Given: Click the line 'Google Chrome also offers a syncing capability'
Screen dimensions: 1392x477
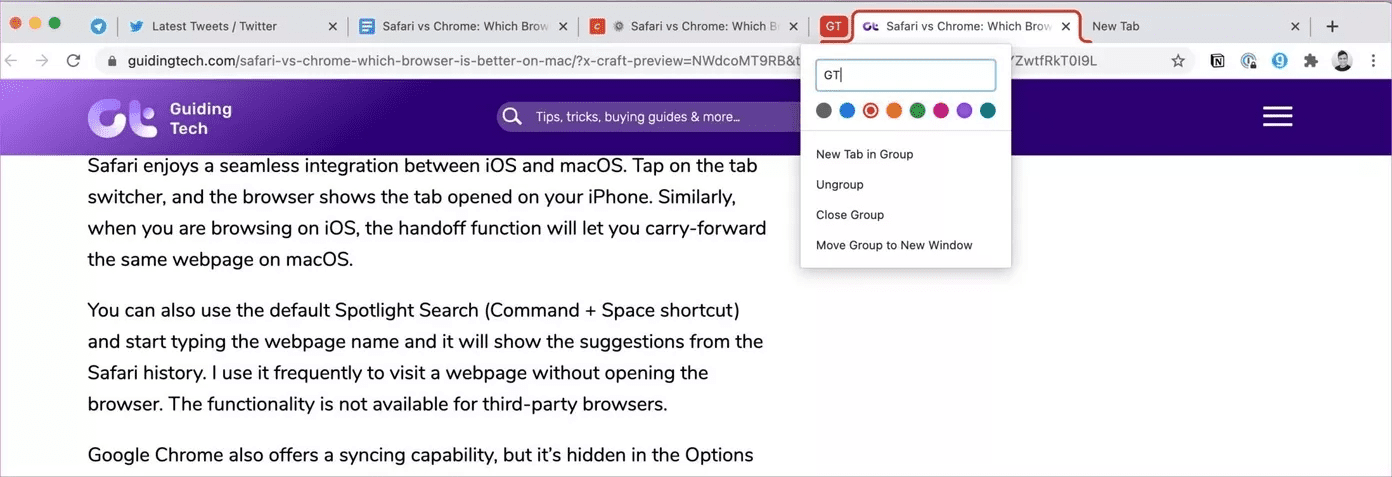Looking at the screenshot, I should (x=420, y=455).
